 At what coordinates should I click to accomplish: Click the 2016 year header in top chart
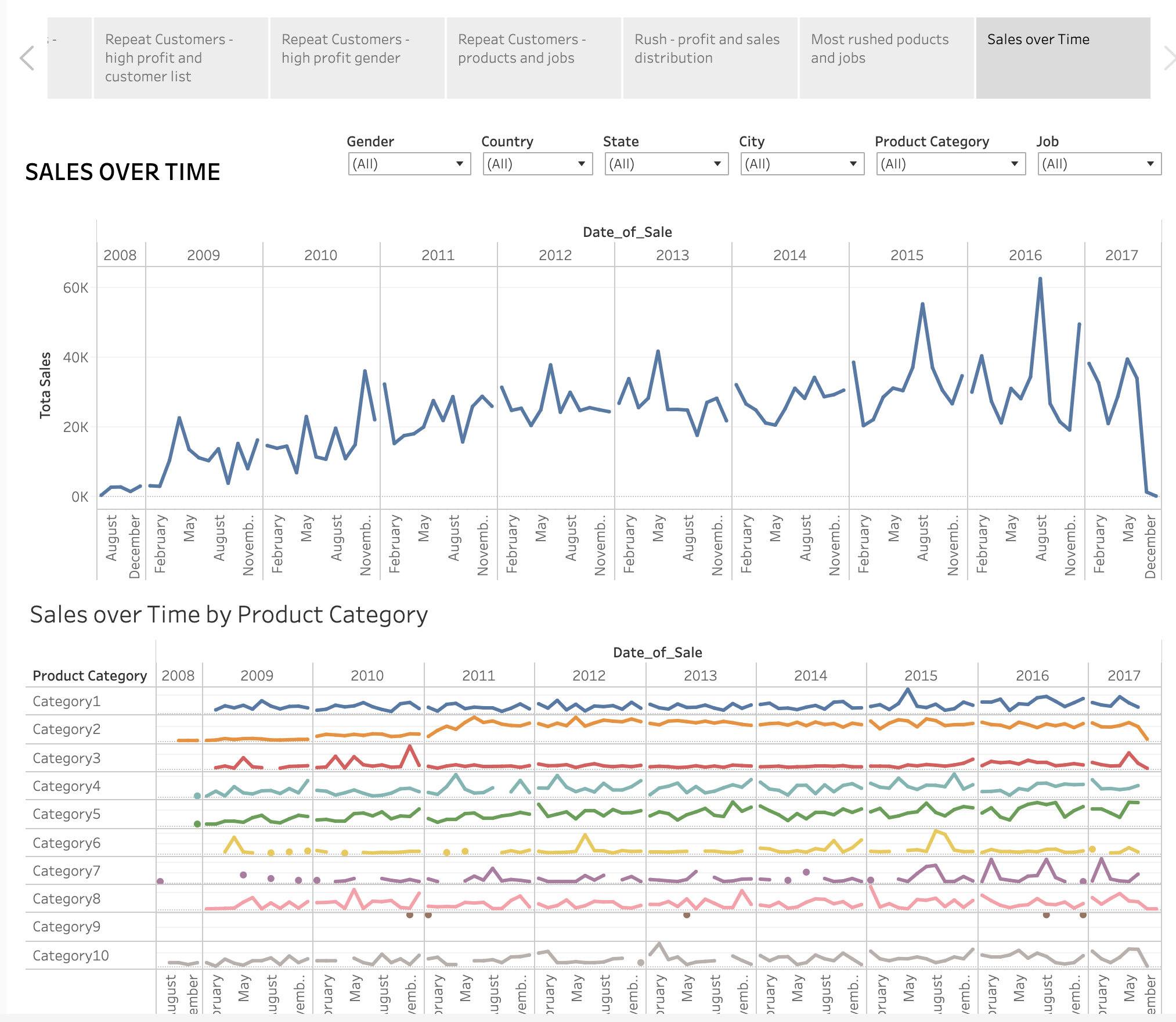click(x=1025, y=255)
